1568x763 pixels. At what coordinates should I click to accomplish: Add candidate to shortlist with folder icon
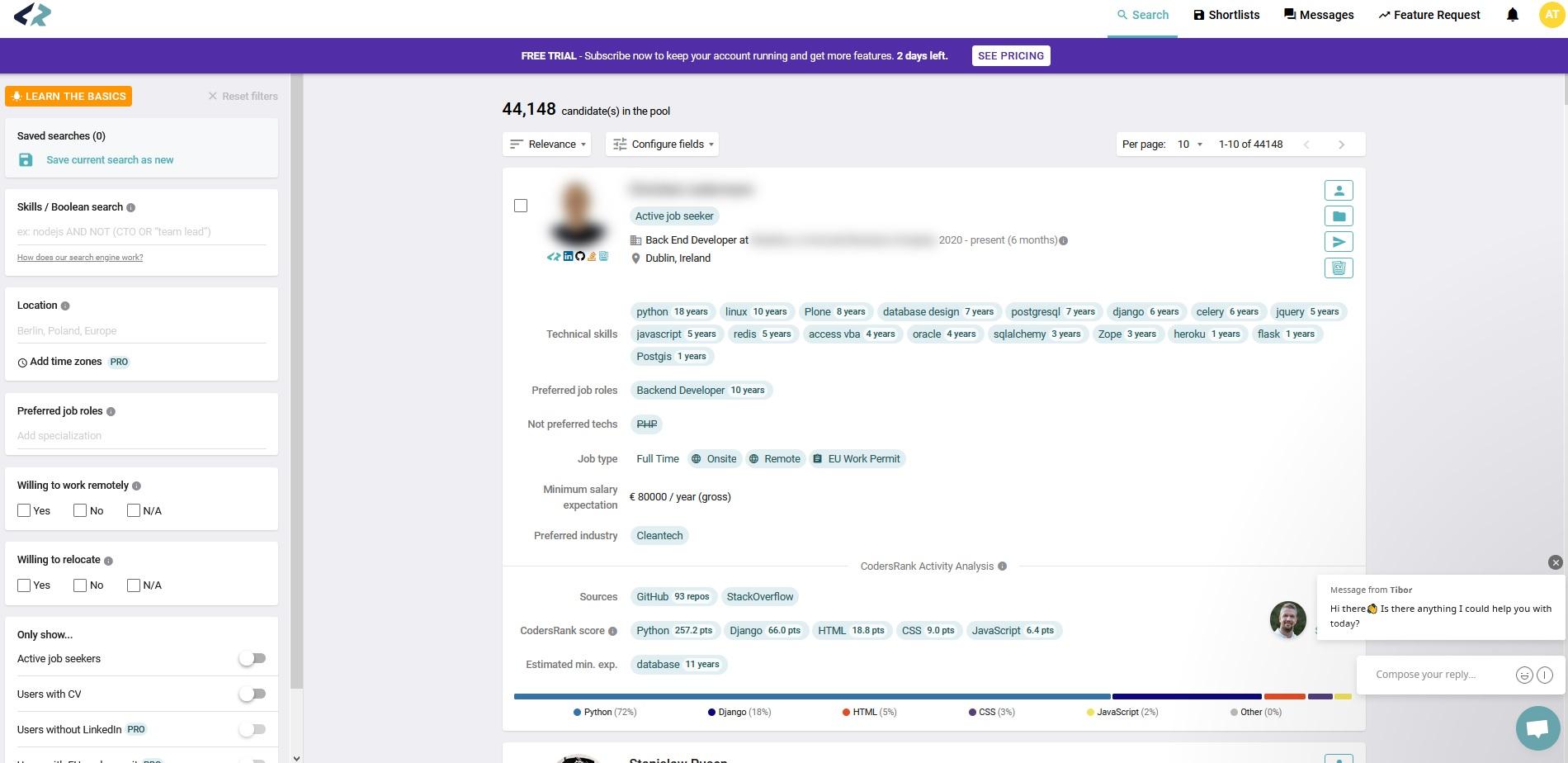1339,216
